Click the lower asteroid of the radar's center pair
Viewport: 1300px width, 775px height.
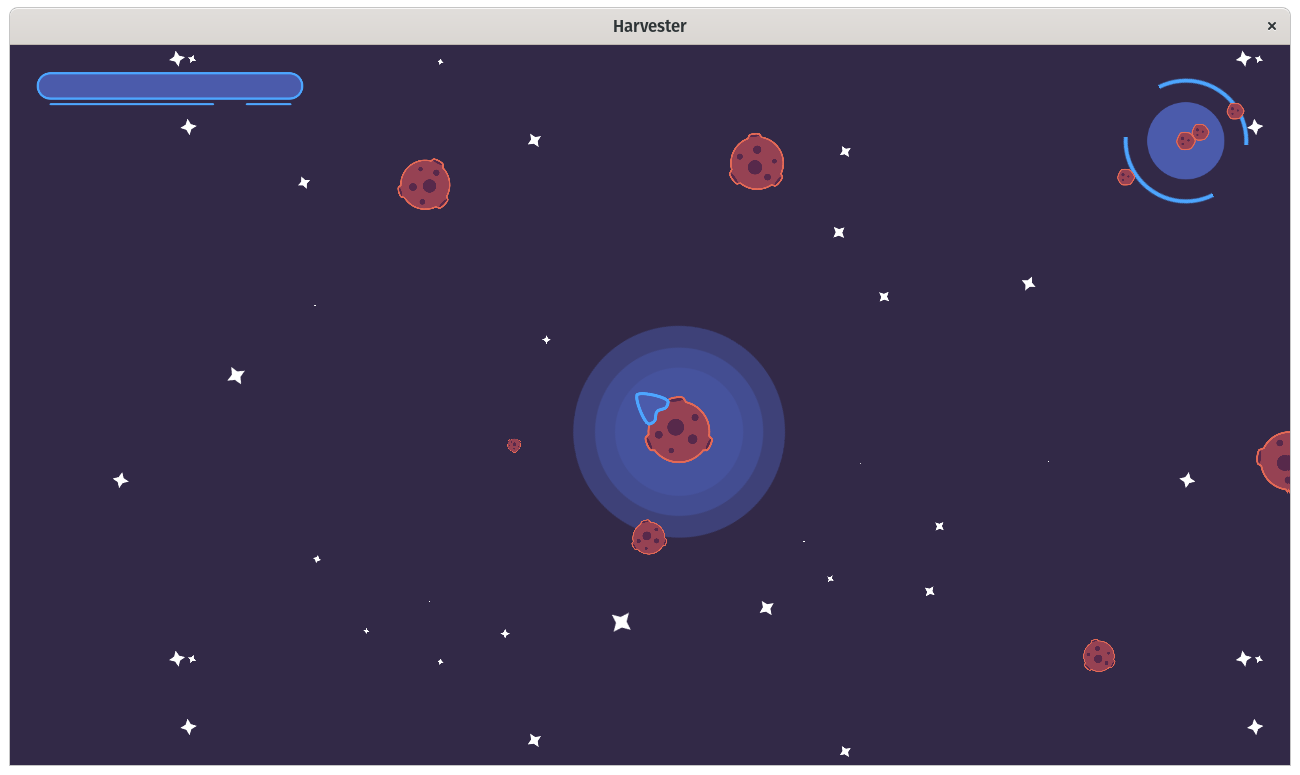click(x=1186, y=141)
